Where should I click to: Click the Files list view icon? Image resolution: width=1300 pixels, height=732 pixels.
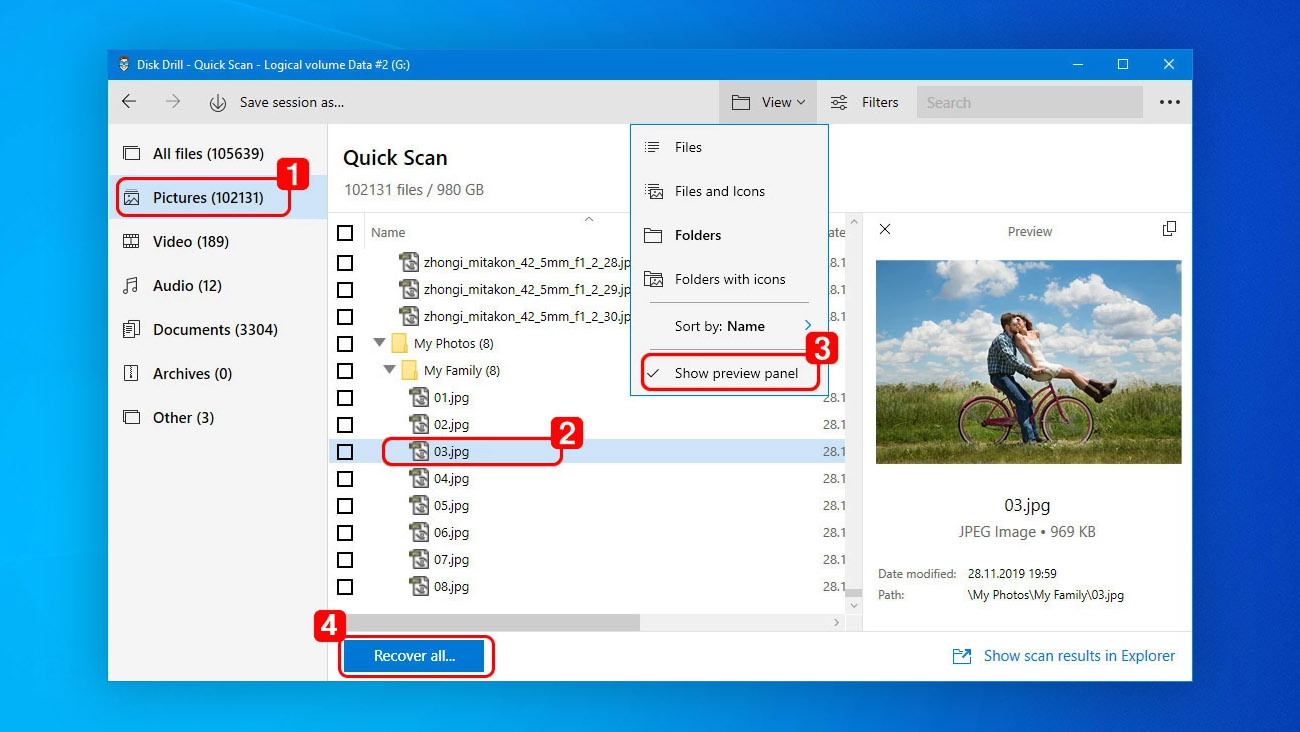653,147
